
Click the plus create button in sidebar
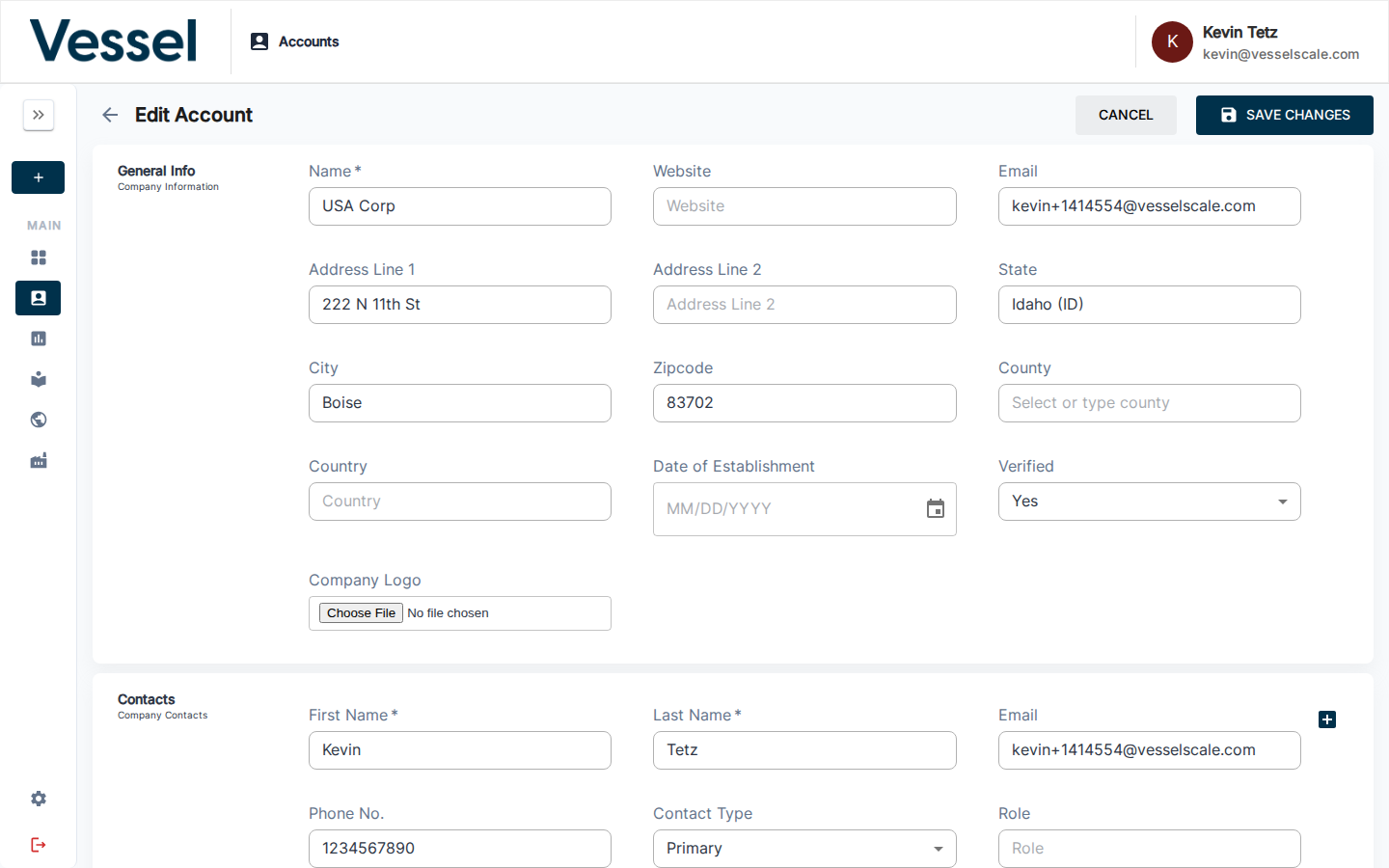point(39,177)
